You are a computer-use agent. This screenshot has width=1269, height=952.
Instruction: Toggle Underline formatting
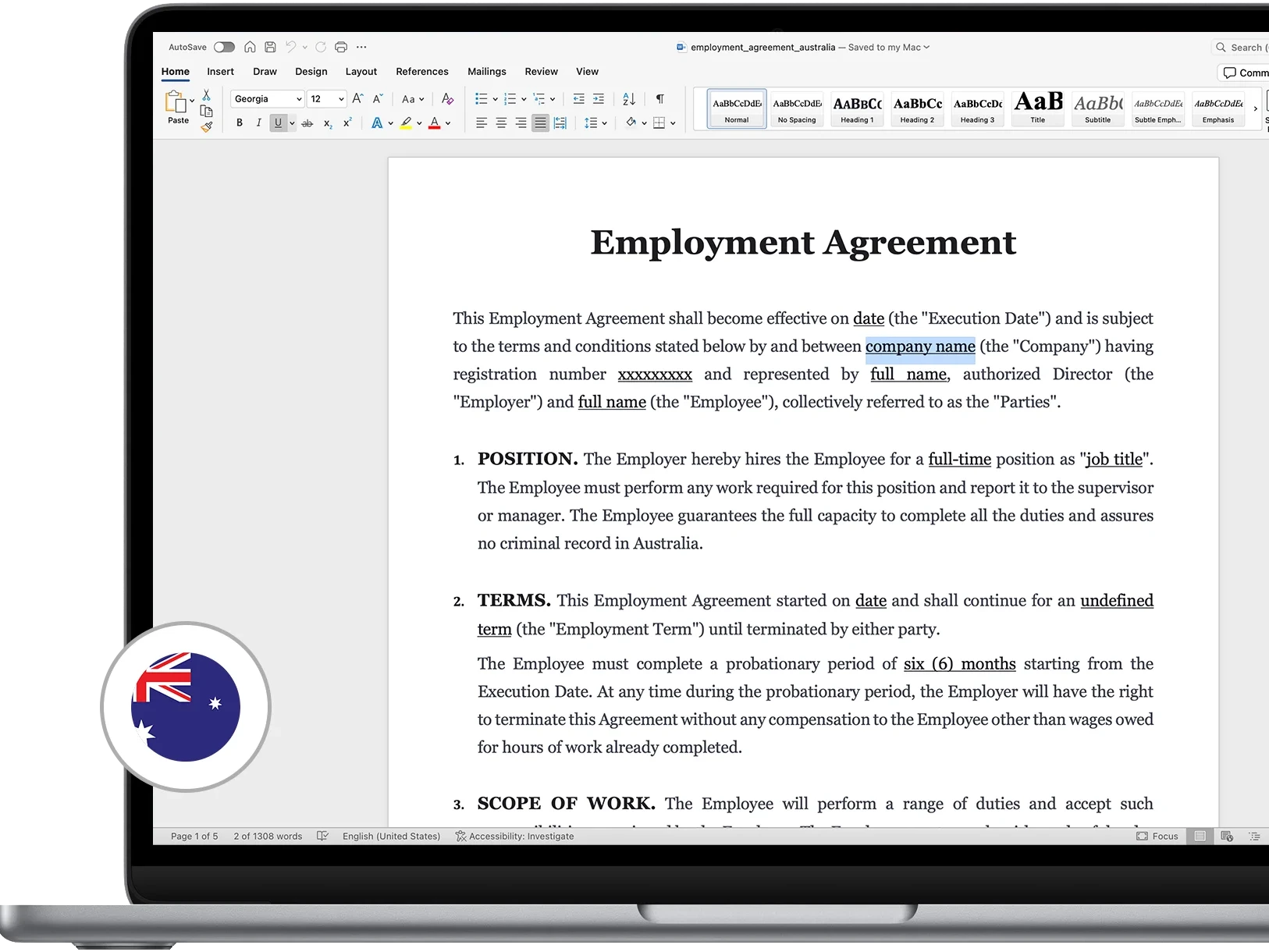tap(278, 123)
